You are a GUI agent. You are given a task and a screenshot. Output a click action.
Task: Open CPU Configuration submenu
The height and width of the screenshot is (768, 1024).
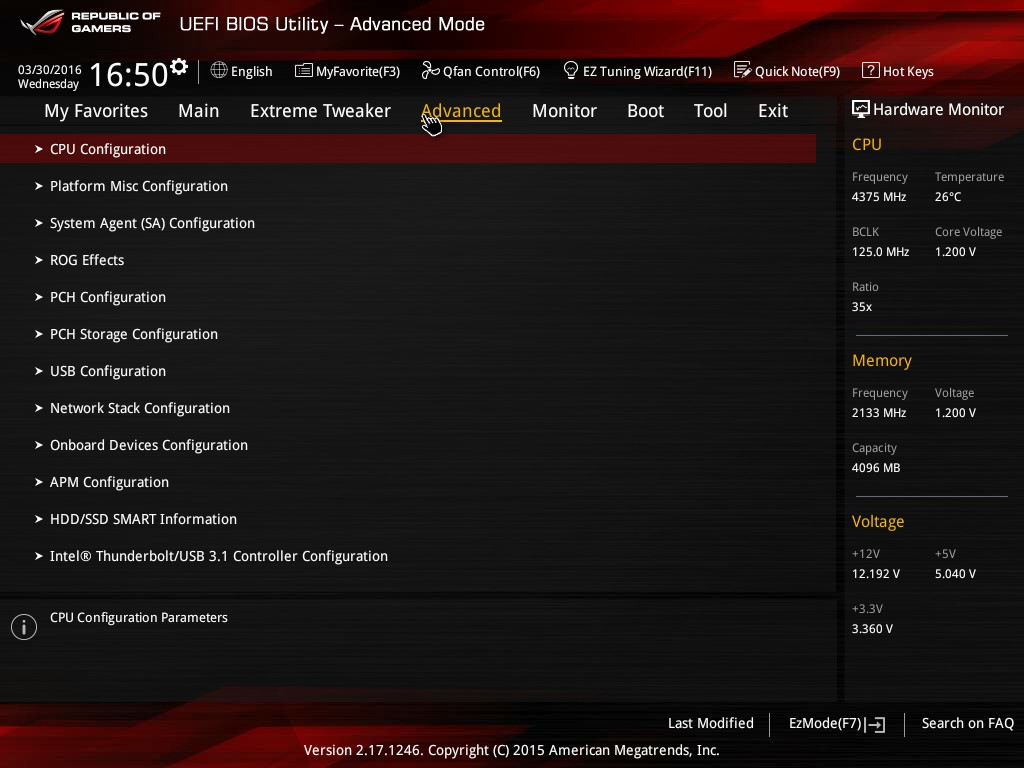pyautogui.click(x=408, y=149)
